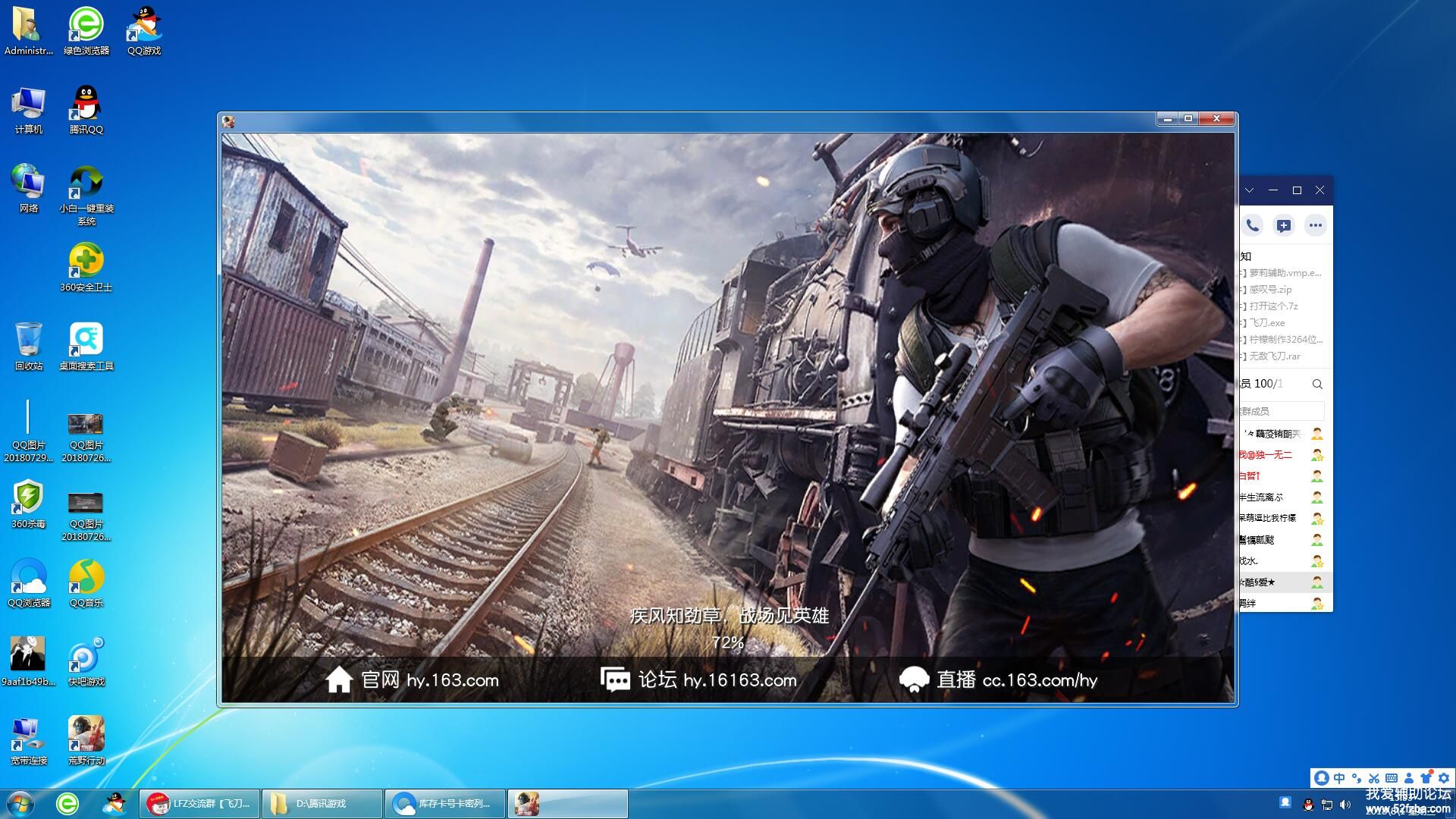This screenshot has width=1456, height=819.
Task: Switch to 库存卡号卡密 browser taskbar window
Action: click(x=445, y=804)
